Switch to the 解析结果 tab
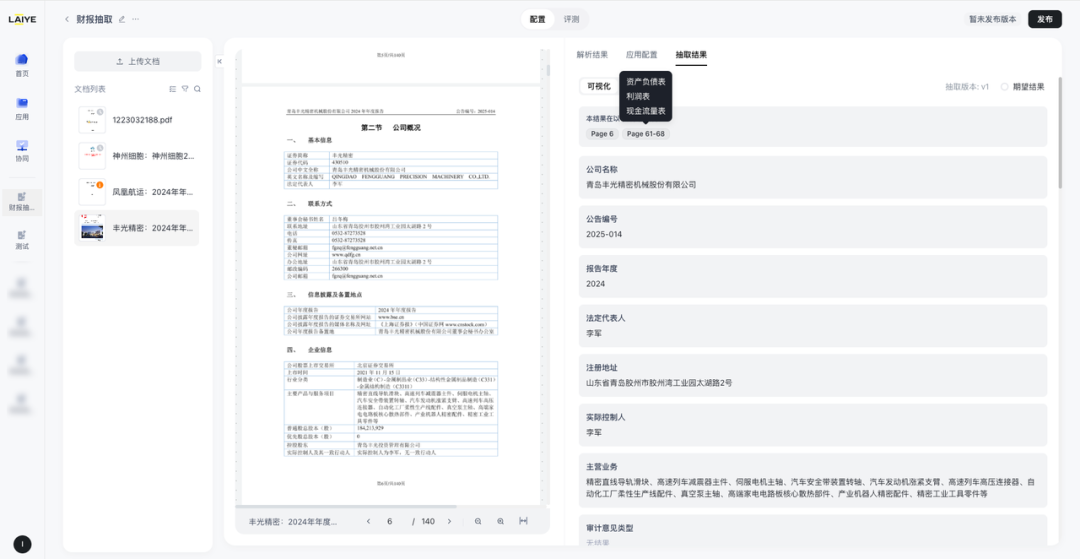 pos(592,55)
